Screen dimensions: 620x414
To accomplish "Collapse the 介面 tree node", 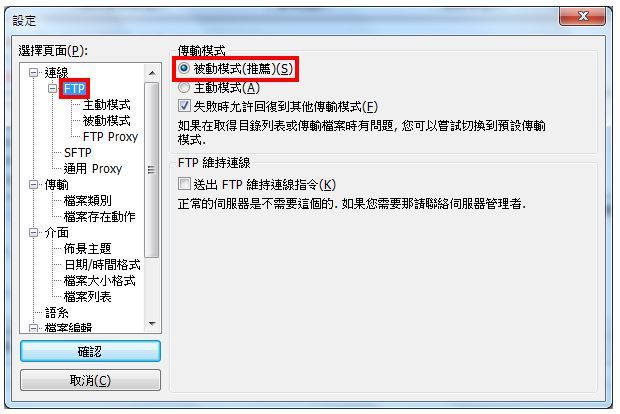I will pos(34,233).
